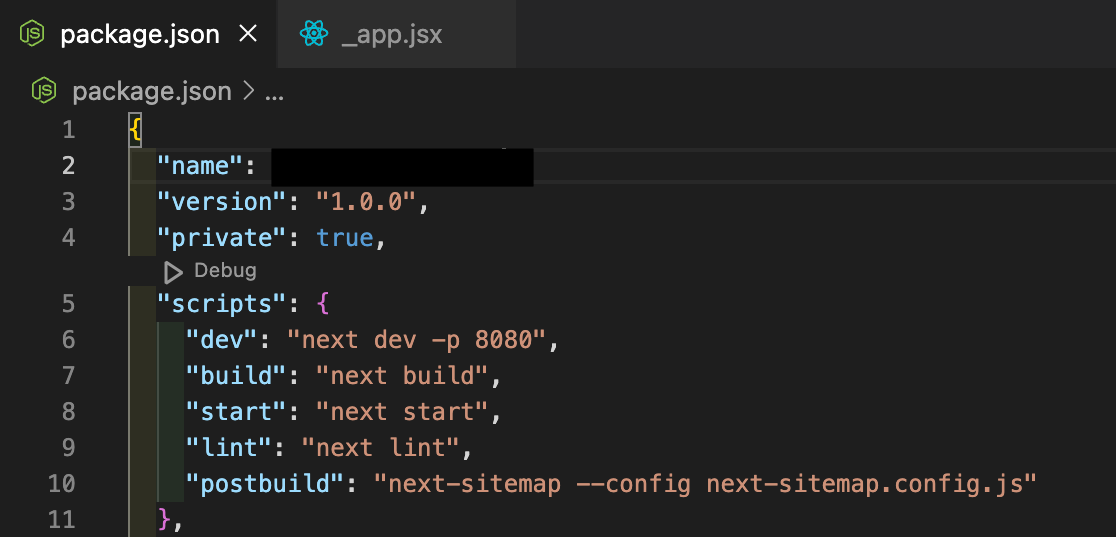Click the opening brace on line 1
Screen dimensions: 1116x537
(135, 130)
